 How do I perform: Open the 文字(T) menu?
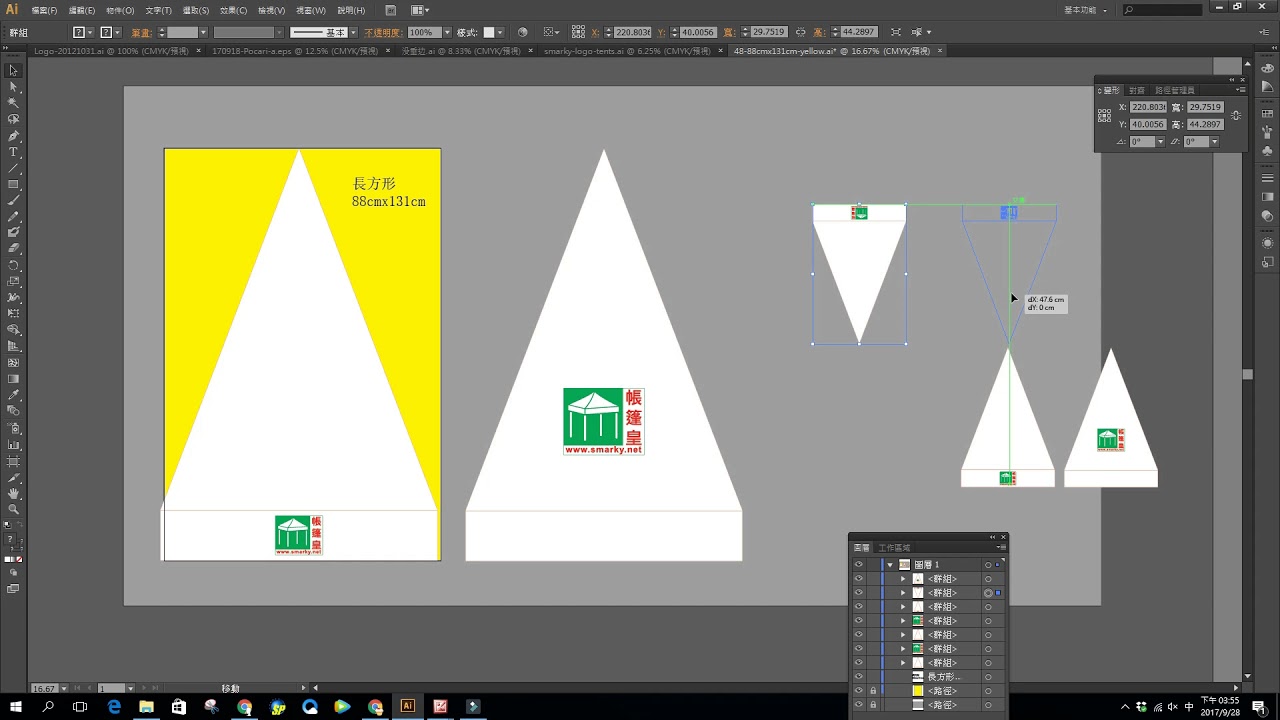[158, 10]
